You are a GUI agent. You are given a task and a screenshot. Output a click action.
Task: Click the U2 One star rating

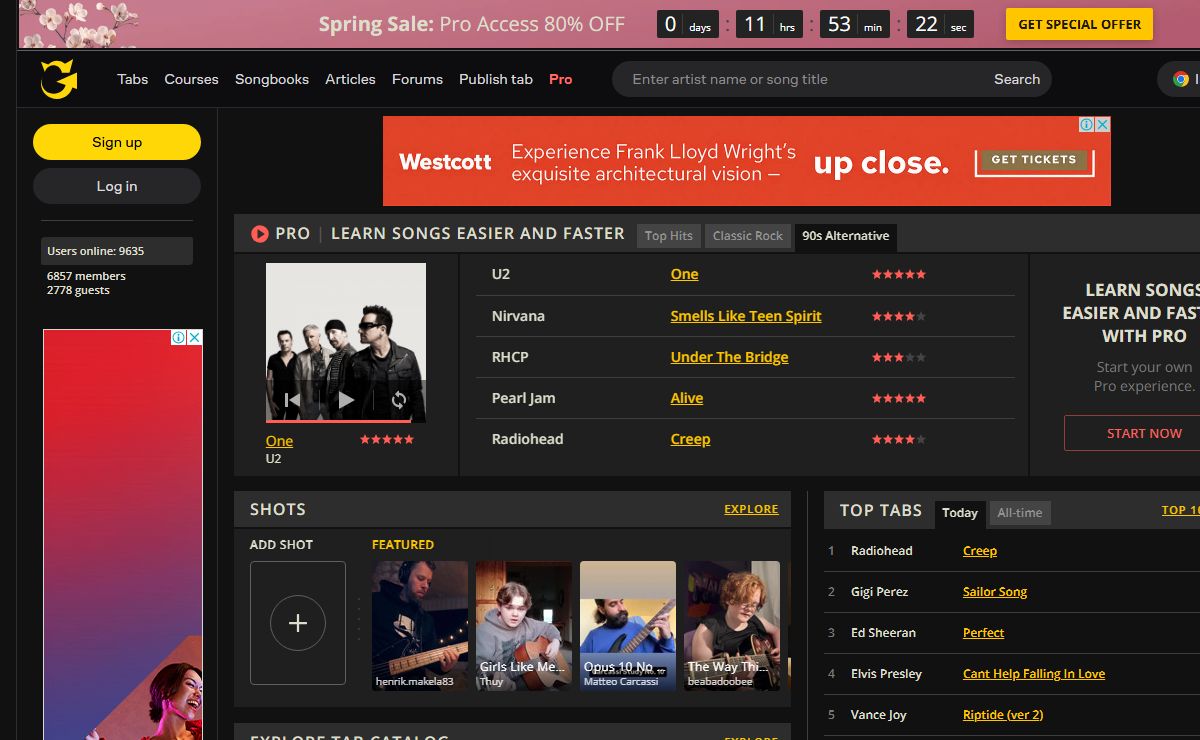[x=899, y=274]
